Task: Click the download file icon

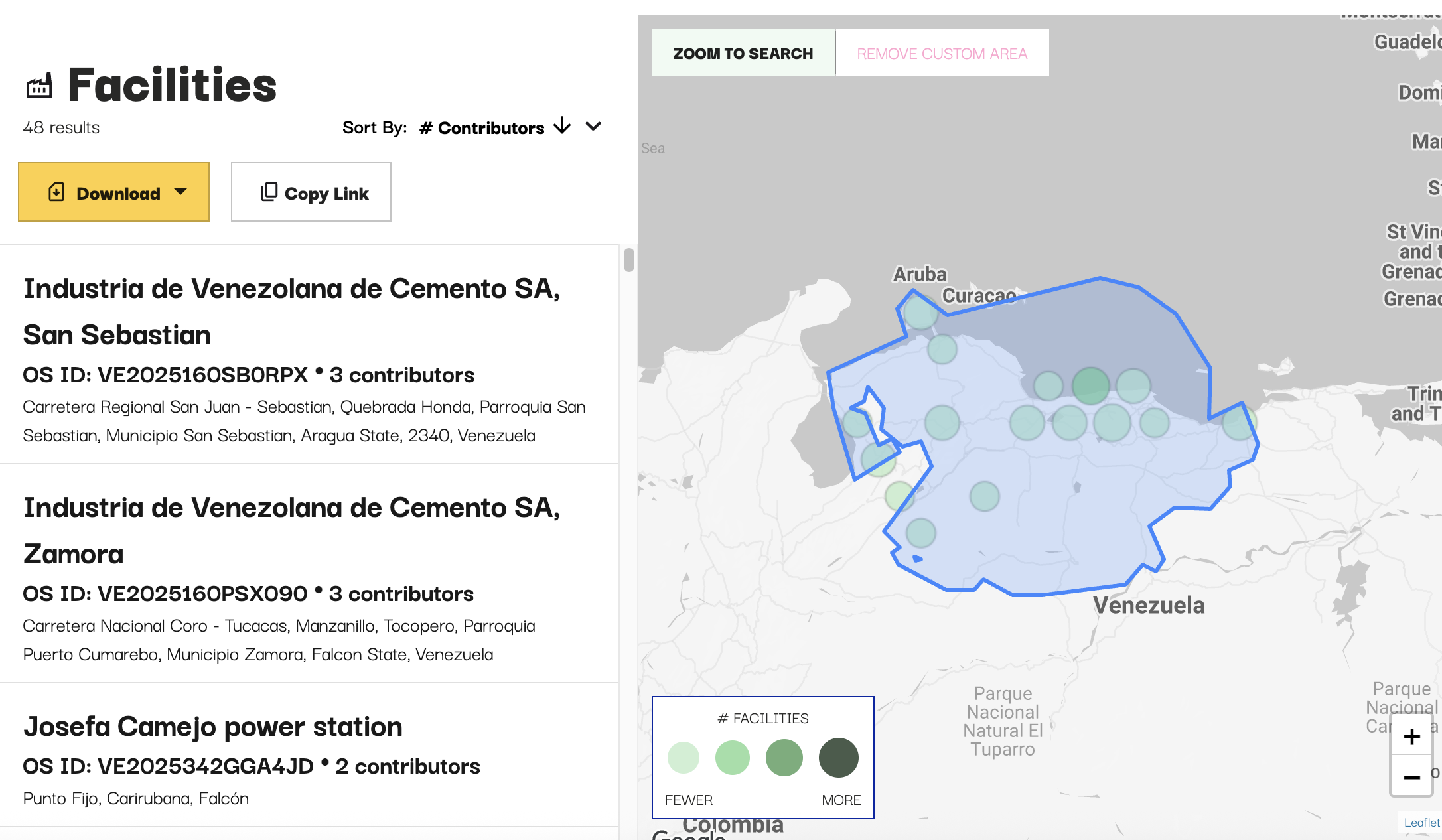Action: coord(56,192)
